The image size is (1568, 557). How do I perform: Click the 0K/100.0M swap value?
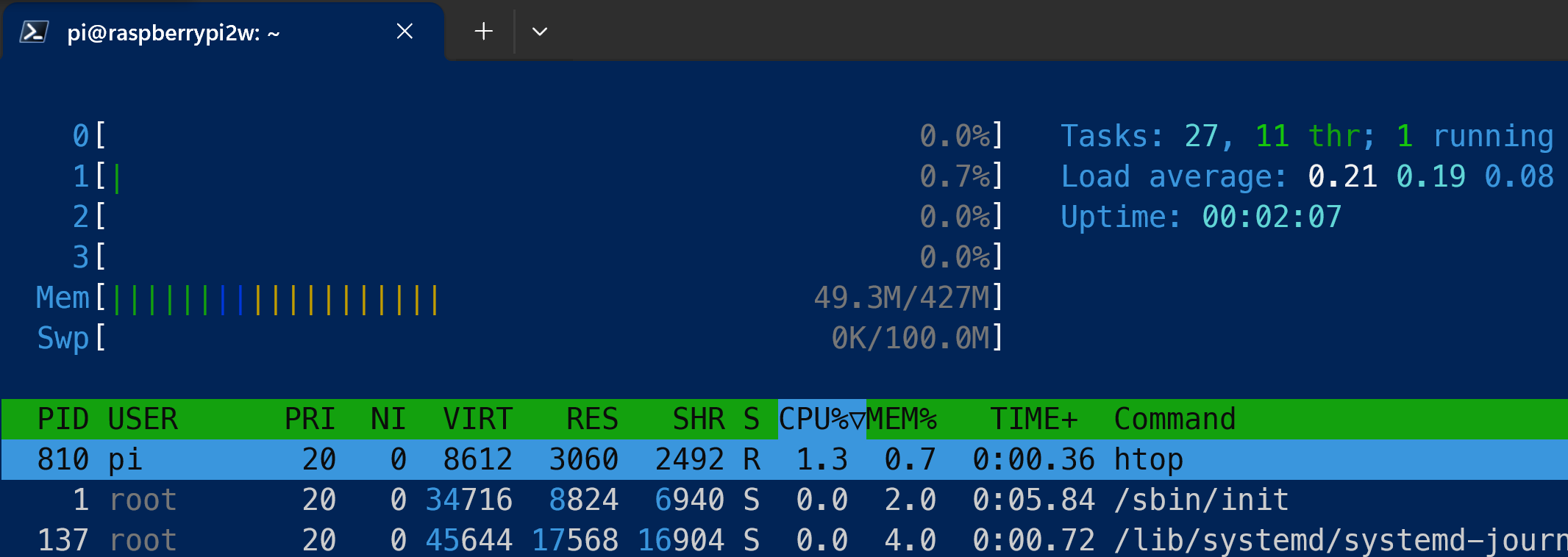pyautogui.click(x=910, y=338)
